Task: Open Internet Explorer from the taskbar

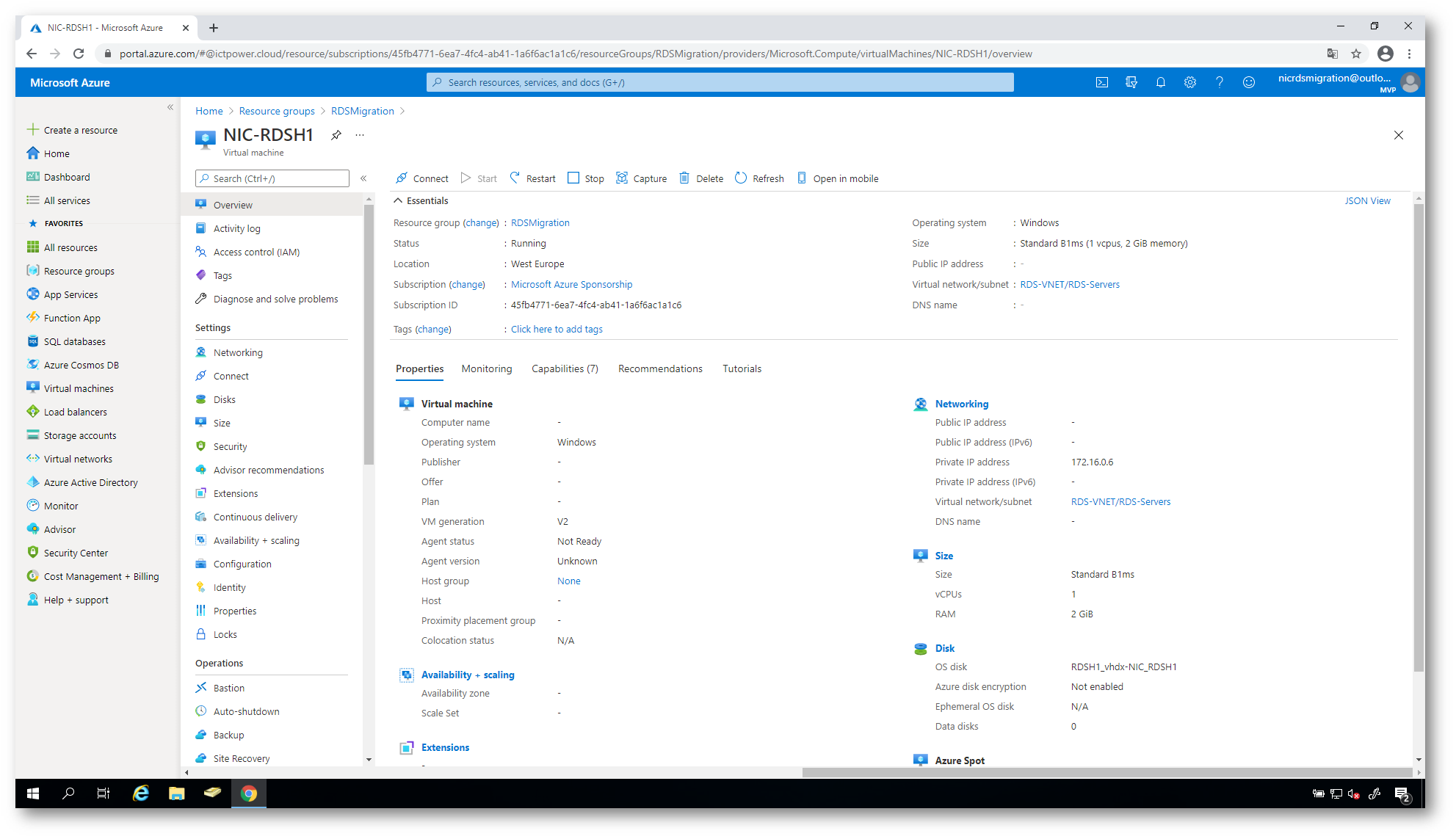Action: [140, 793]
